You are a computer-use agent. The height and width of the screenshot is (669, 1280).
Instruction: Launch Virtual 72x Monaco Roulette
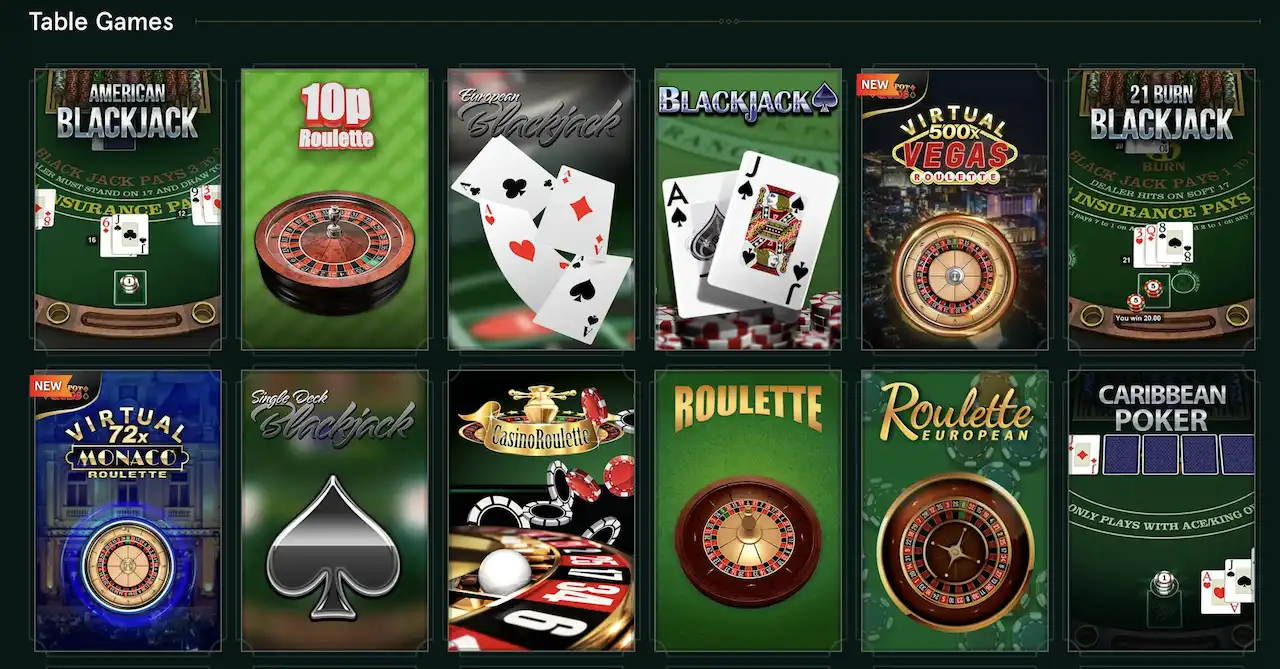click(x=128, y=511)
